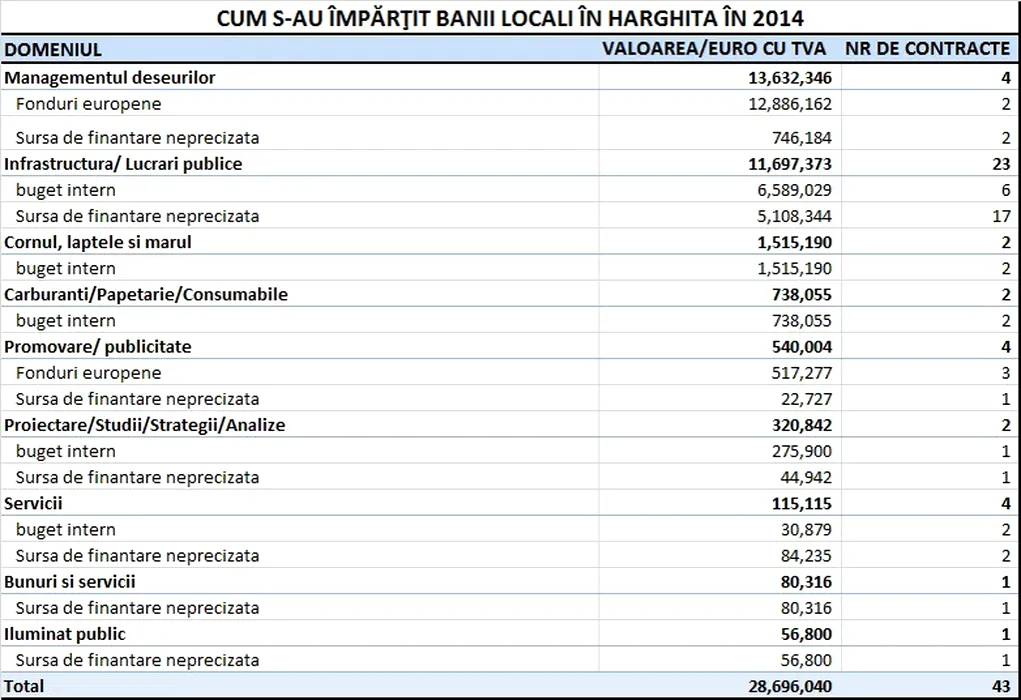Image resolution: width=1021 pixels, height=700 pixels.
Task: Click the Promovare/ publicitate row label
Action: [x=98, y=346]
